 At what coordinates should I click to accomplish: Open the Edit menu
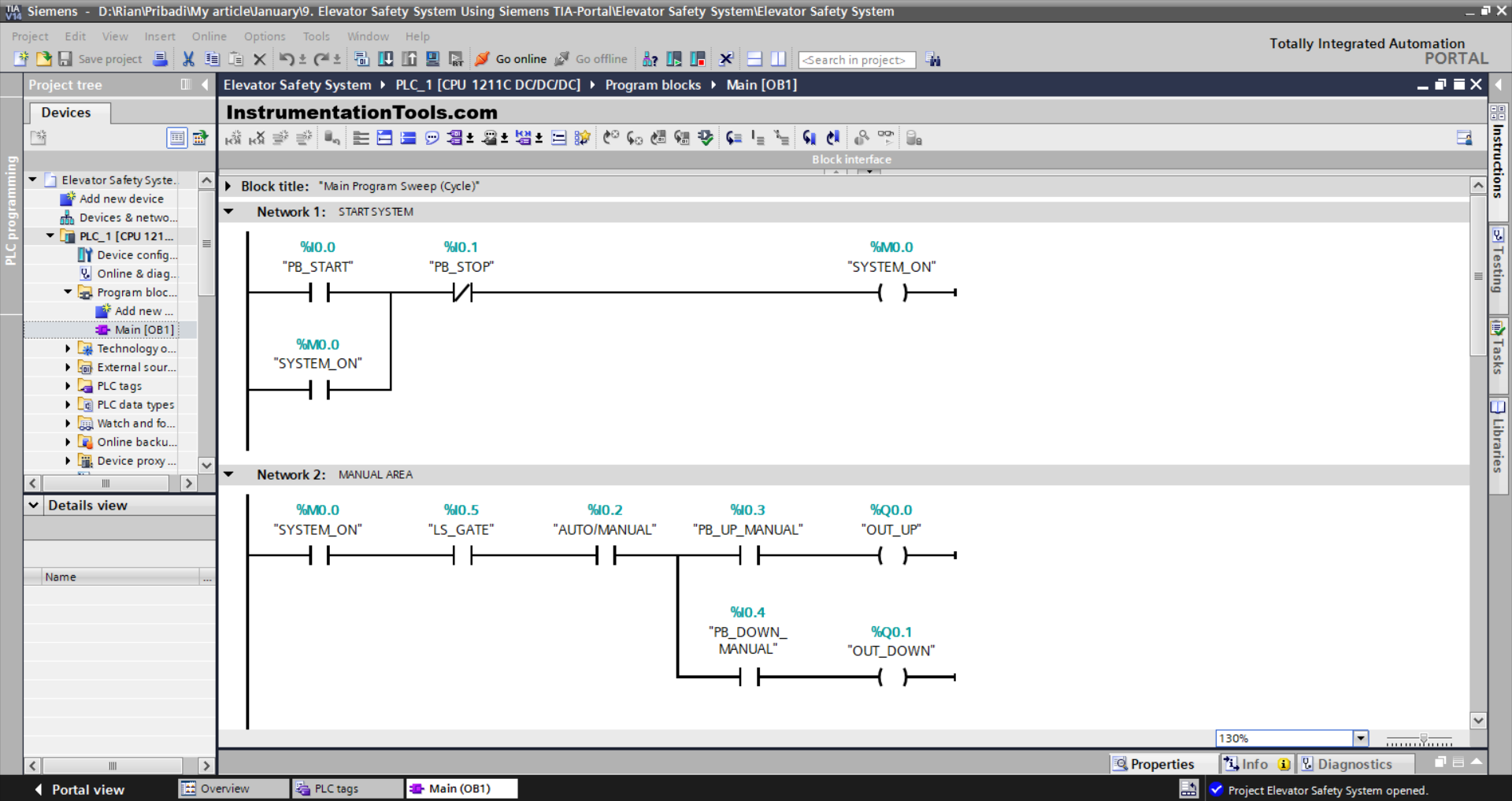[76, 36]
